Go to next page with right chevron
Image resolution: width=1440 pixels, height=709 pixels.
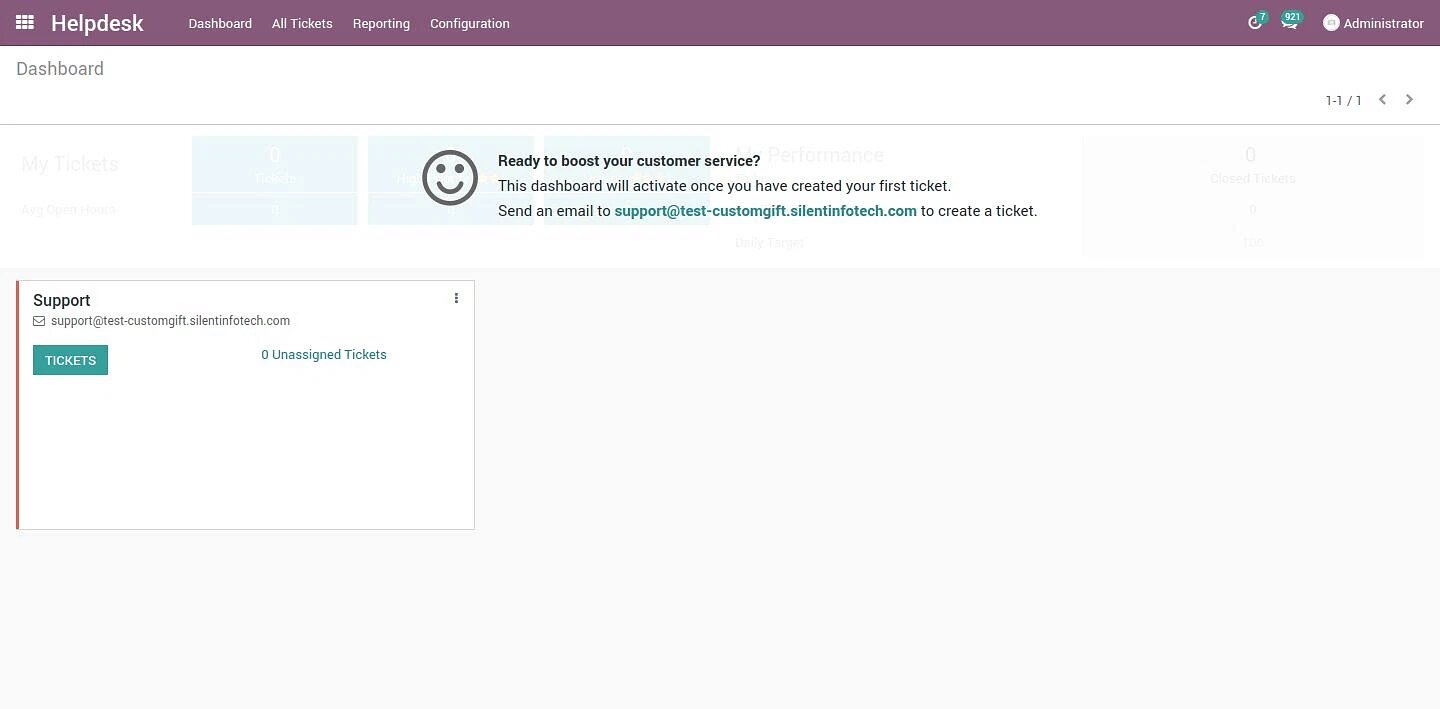(1409, 100)
